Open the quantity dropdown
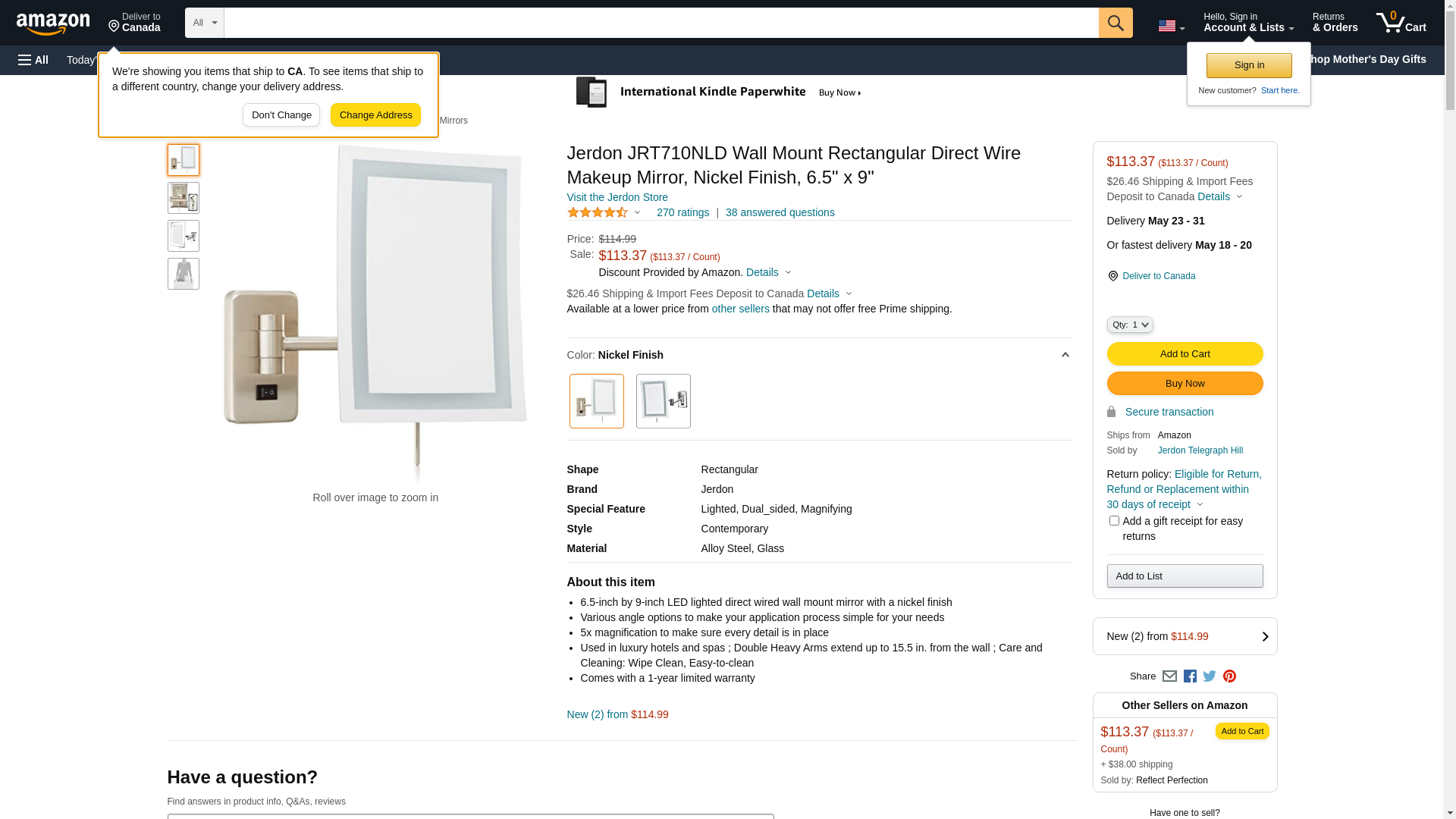Image resolution: width=1456 pixels, height=819 pixels. (x=1129, y=325)
